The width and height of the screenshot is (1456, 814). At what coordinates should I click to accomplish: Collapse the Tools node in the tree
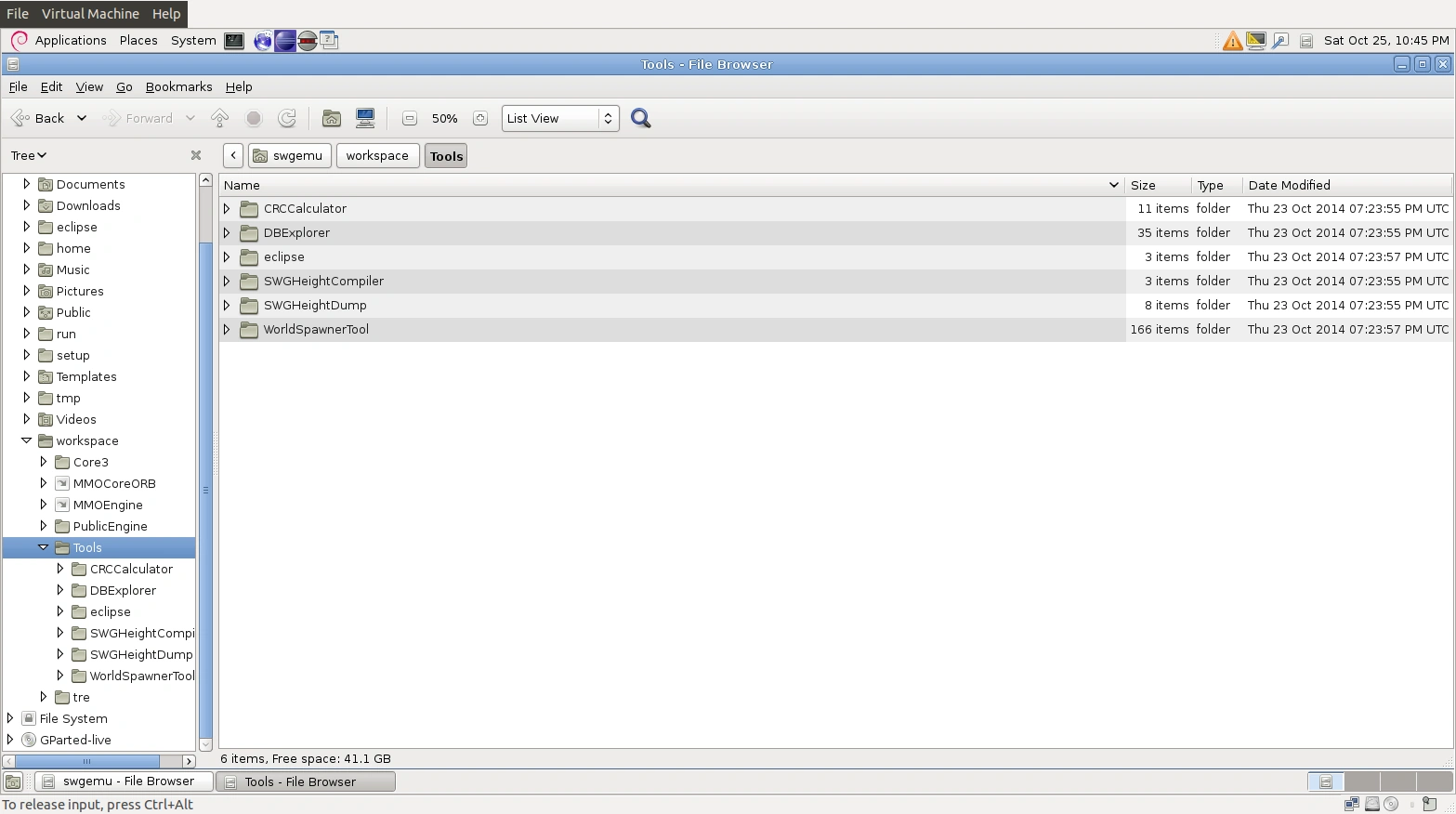click(43, 547)
